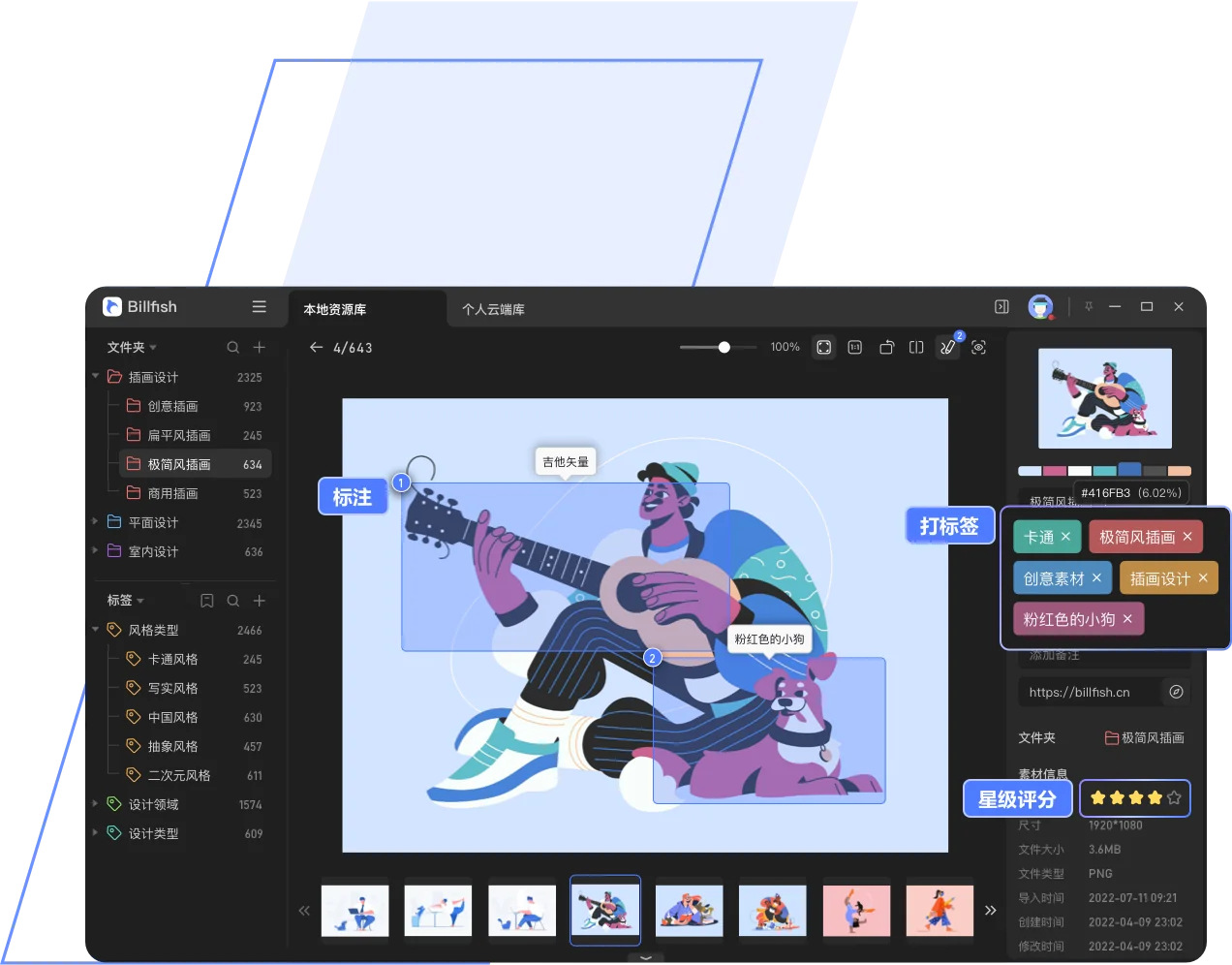
Task: Open the billfish.cn link with compass icon
Action: [1176, 692]
